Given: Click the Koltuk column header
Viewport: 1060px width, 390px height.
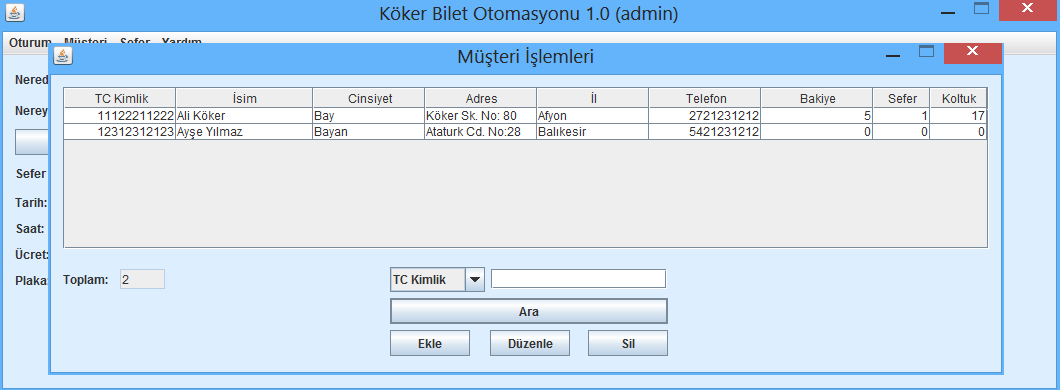Looking at the screenshot, I should (959, 98).
